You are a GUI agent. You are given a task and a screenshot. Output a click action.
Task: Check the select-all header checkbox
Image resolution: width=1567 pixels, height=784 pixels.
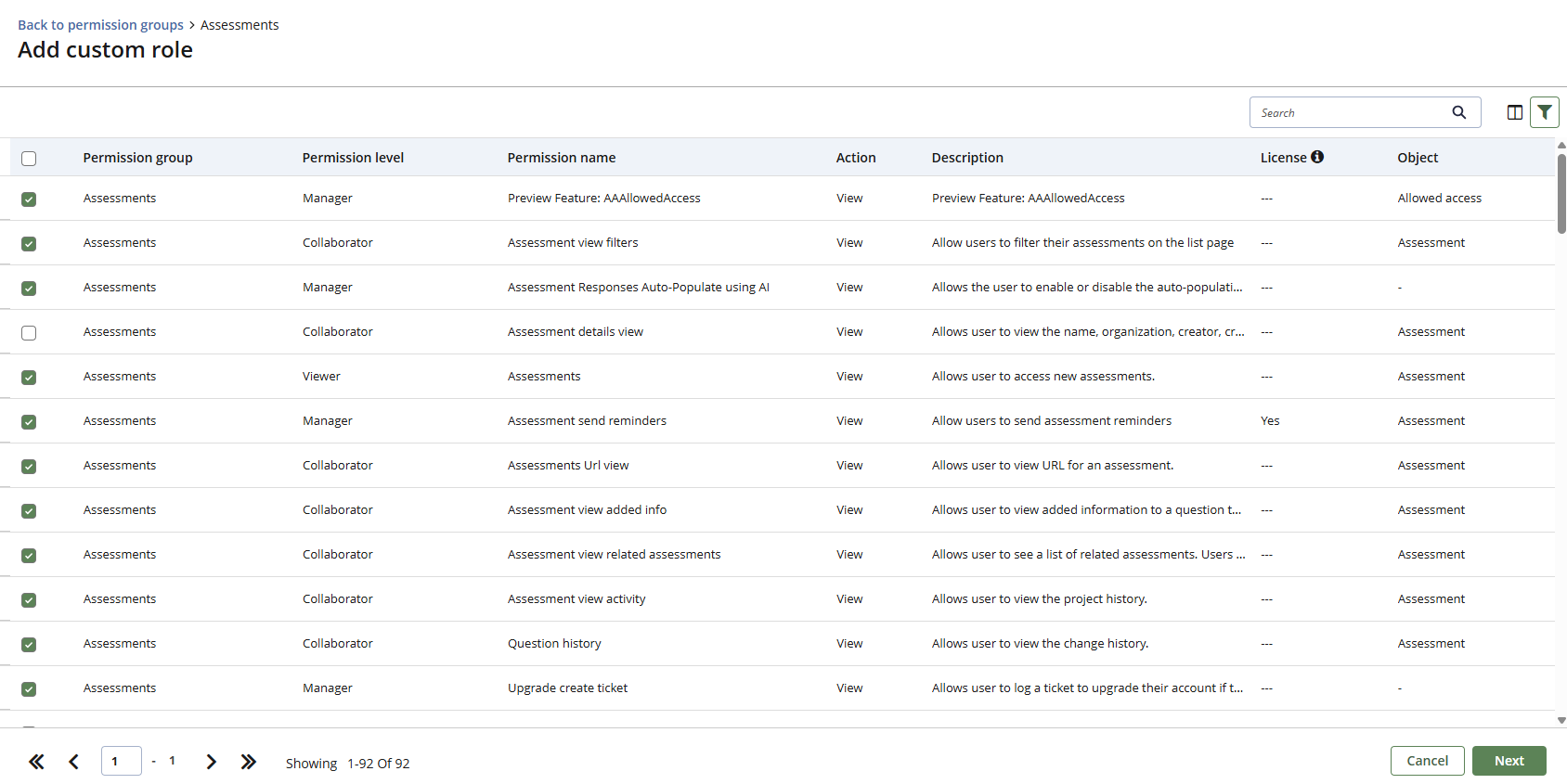coord(29,159)
